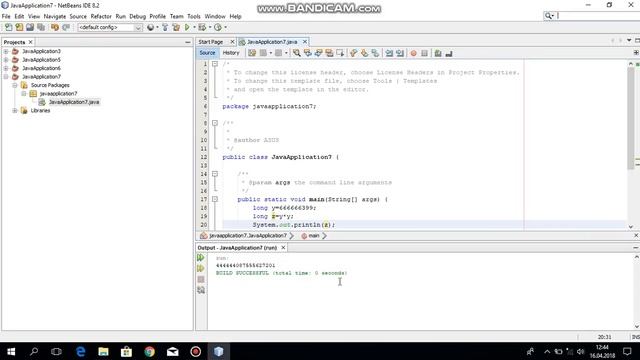Collapse the JavaApplication7 project node

[x=6, y=77]
